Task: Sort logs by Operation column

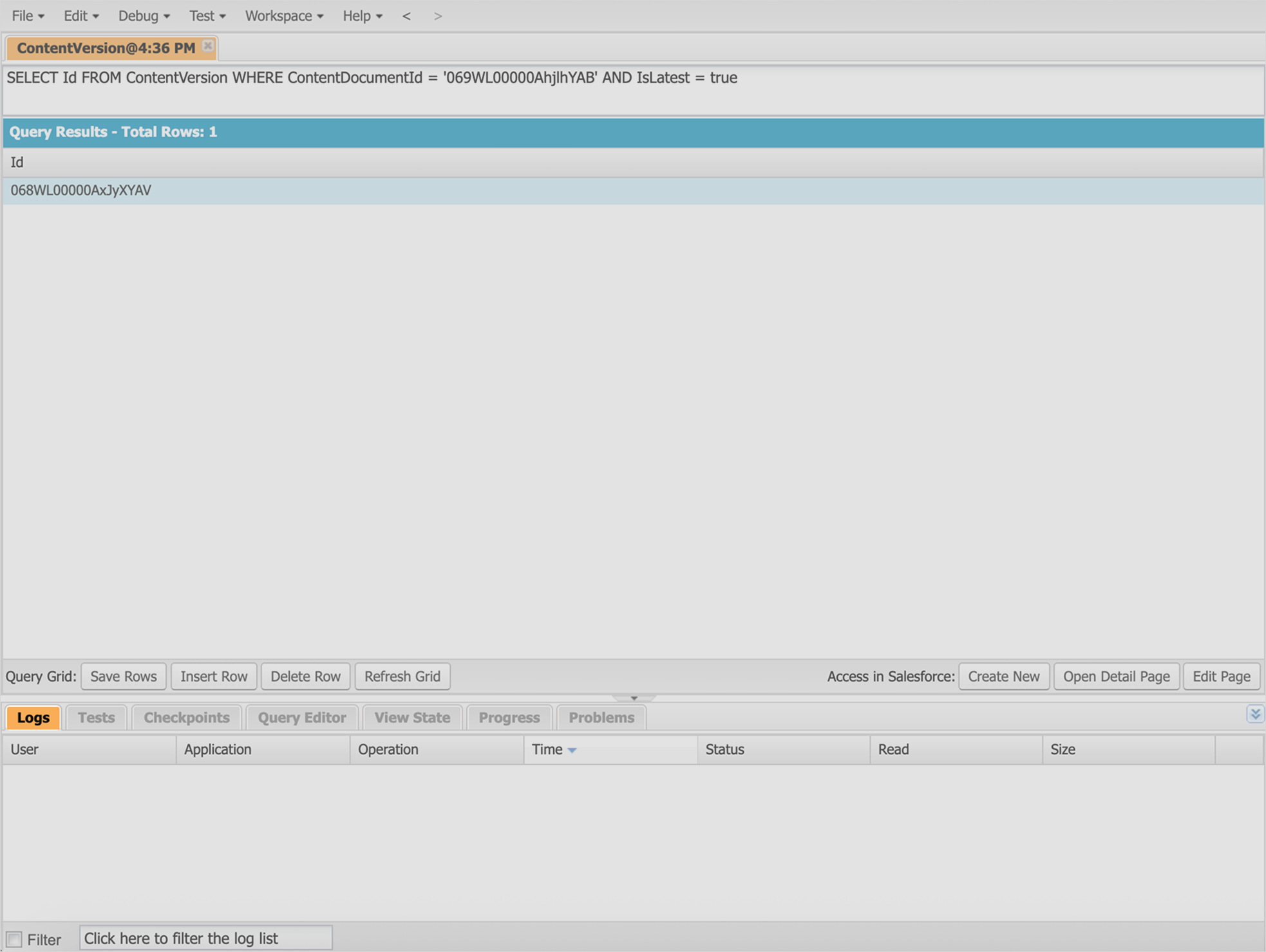Action: click(437, 750)
